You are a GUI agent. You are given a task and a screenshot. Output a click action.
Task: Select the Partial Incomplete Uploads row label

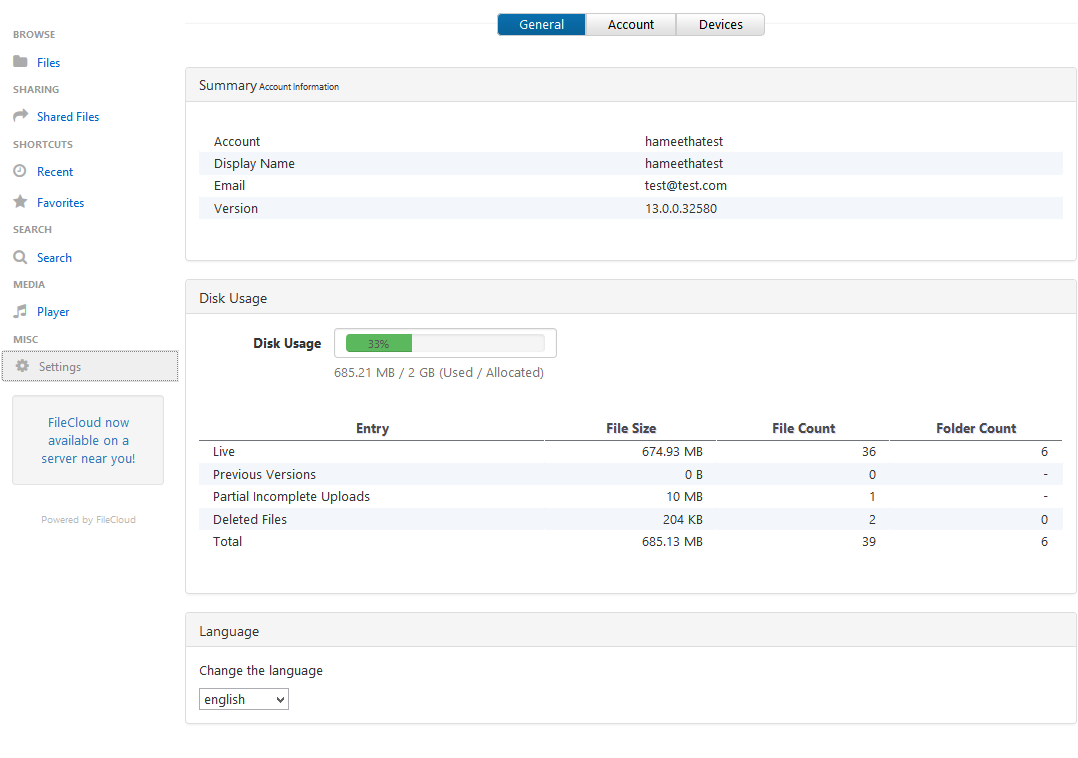point(291,497)
